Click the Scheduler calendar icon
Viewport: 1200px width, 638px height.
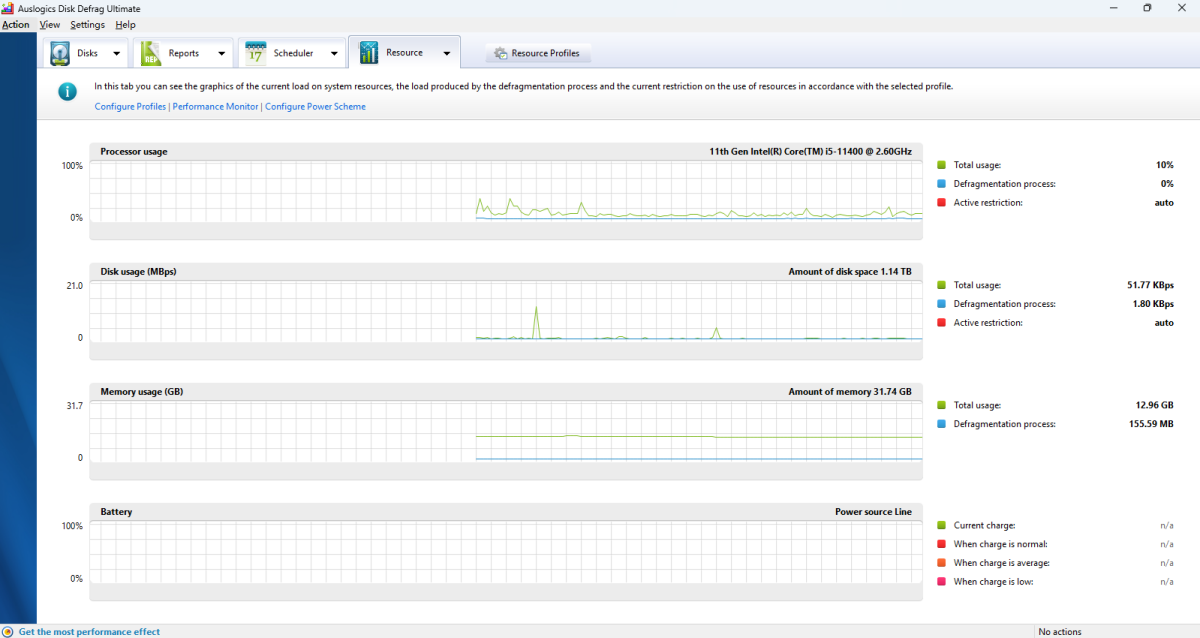coord(255,53)
